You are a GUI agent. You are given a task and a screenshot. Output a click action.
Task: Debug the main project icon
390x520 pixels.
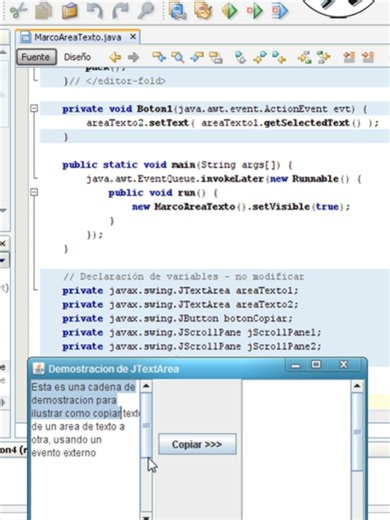(x=255, y=10)
